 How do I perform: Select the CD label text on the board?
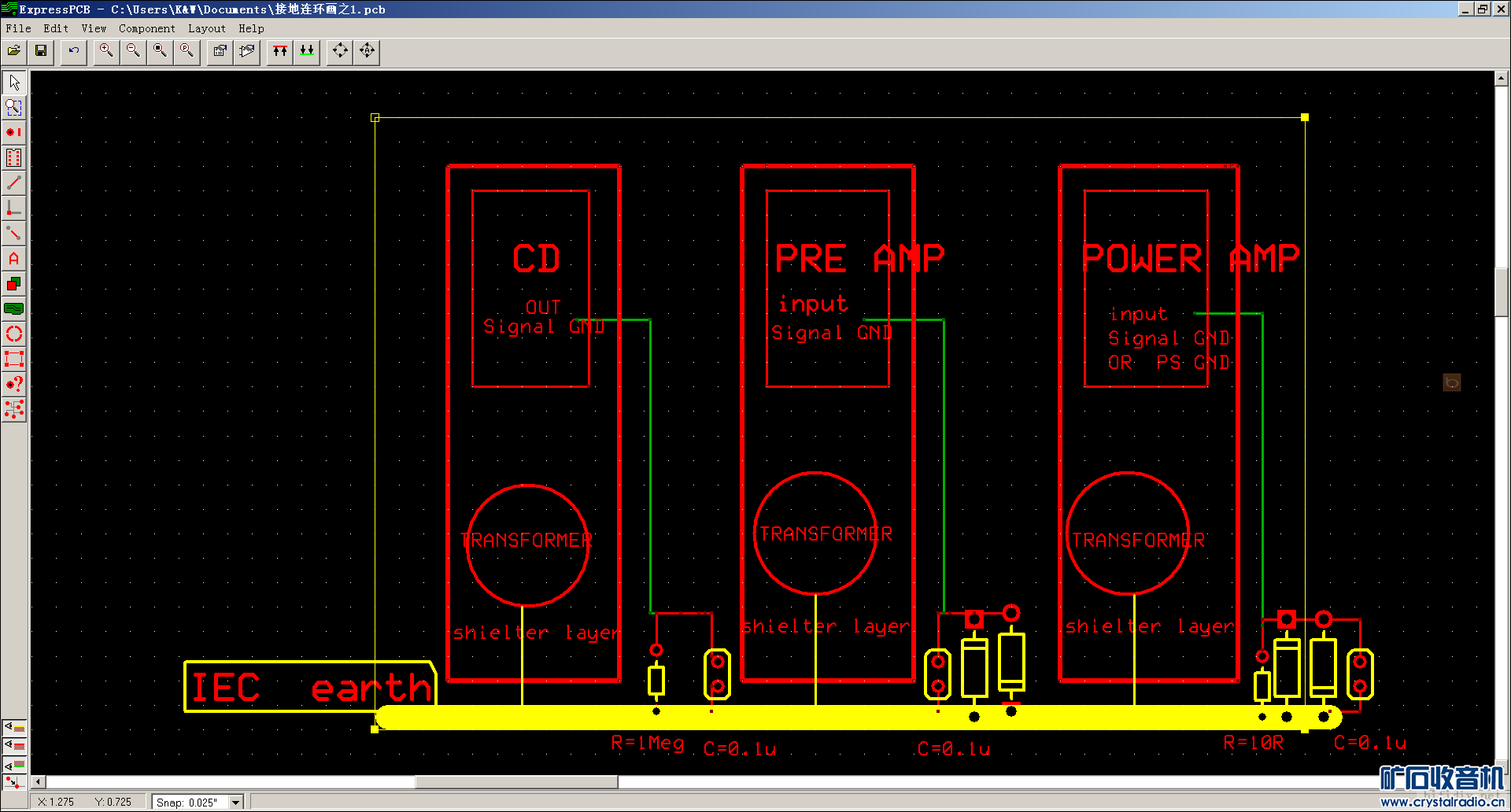point(536,259)
